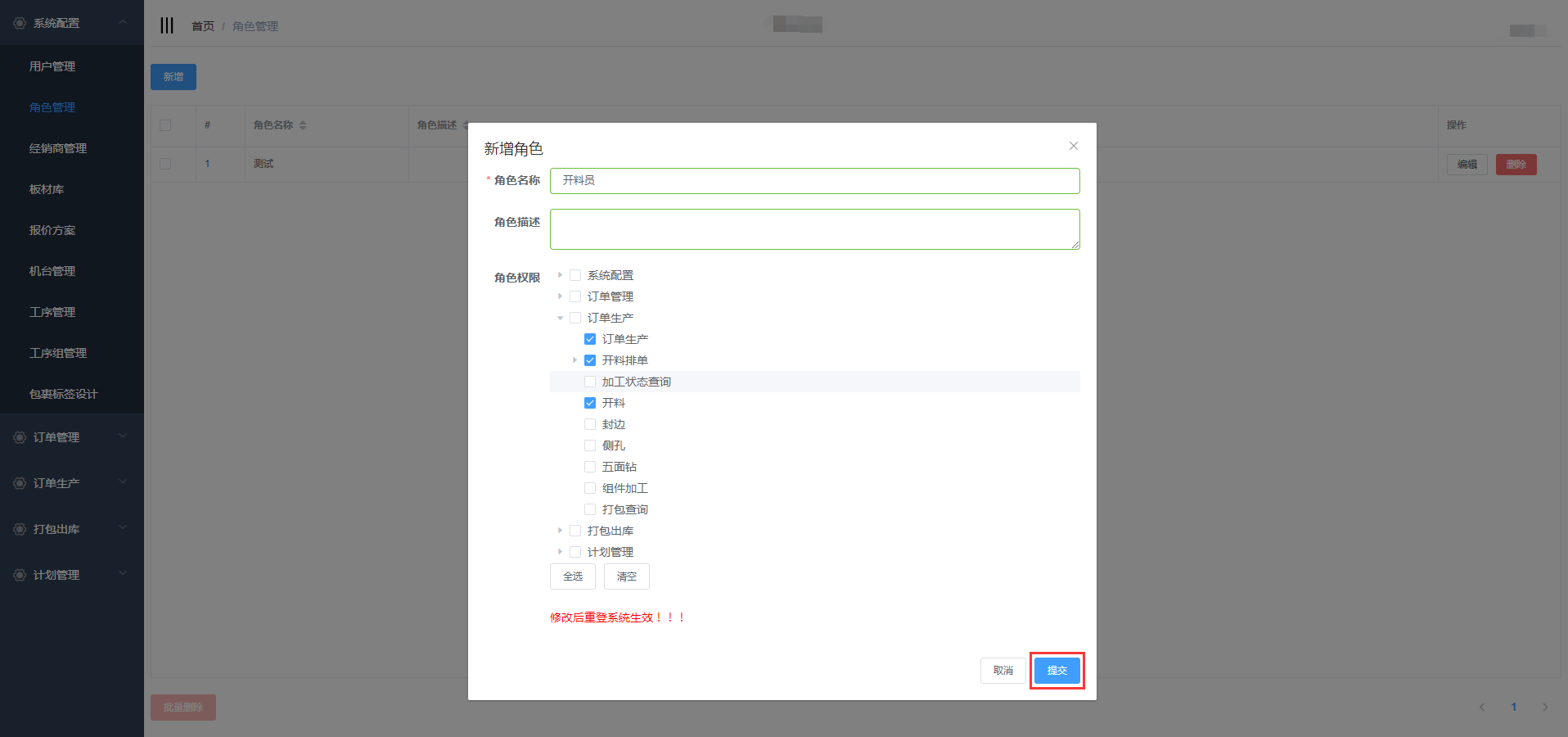This screenshot has height=737, width=1568.
Task: Close the 新增角色 dialog with X icon
Action: (1073, 146)
